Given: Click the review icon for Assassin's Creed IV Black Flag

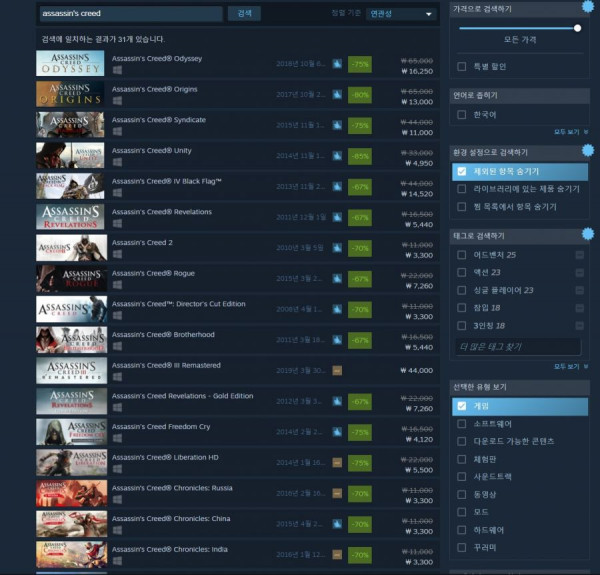Looking at the screenshot, I should [337, 187].
